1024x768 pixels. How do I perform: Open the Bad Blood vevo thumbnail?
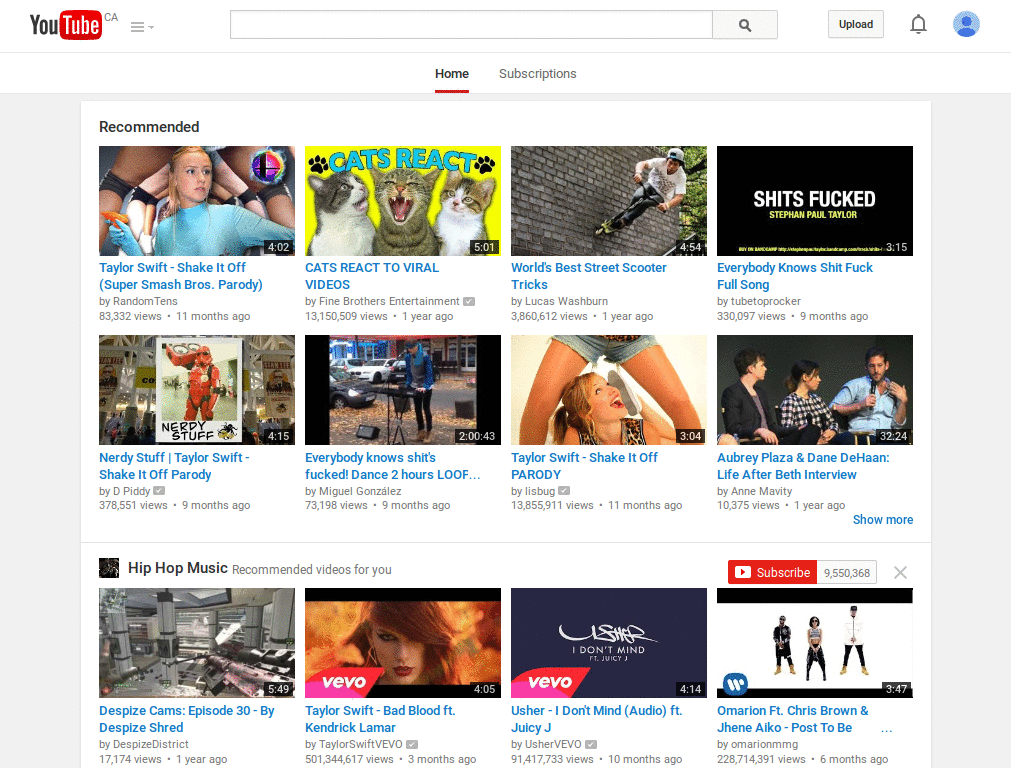pyautogui.click(x=403, y=643)
